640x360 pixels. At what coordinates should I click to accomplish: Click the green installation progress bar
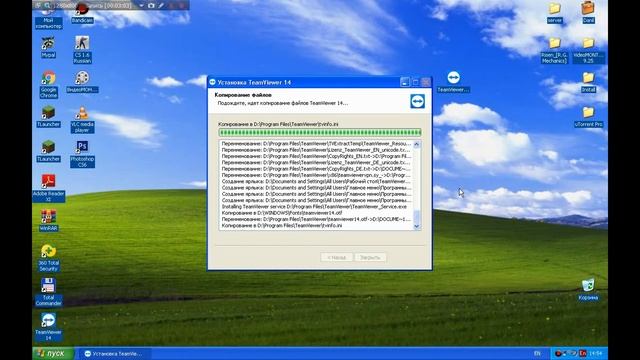click(x=320, y=132)
